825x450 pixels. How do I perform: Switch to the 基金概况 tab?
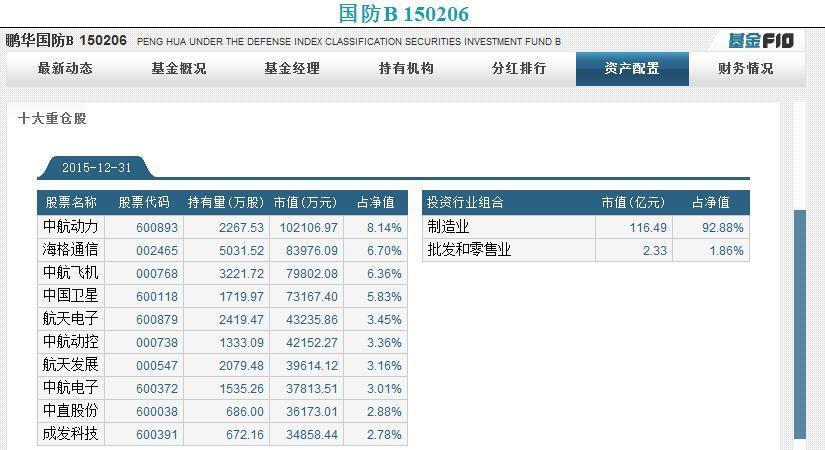pos(179,68)
